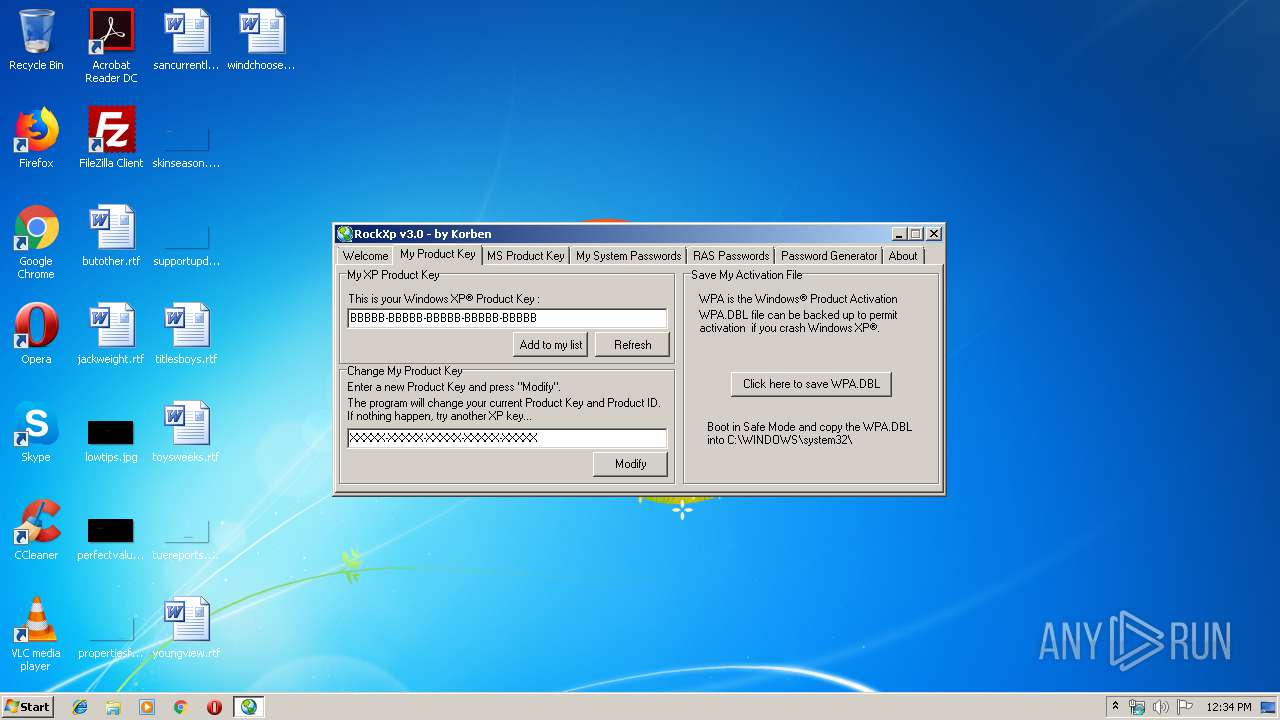Switch to the MS Product Key tab
Image resolution: width=1280 pixels, height=720 pixels.
pyautogui.click(x=526, y=256)
